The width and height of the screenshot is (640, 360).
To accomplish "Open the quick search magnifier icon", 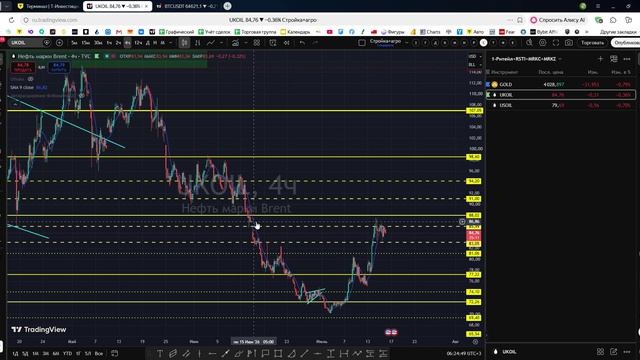I will (529, 43).
